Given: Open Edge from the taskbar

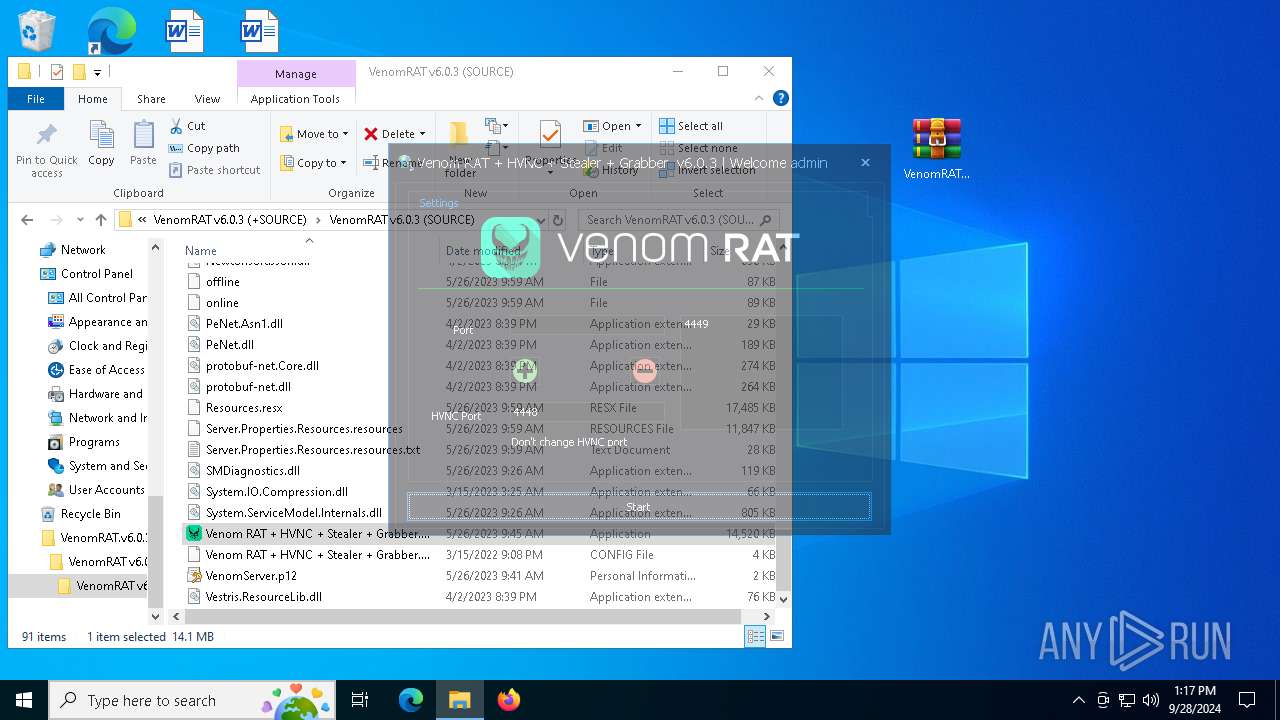Looking at the screenshot, I should [x=410, y=700].
